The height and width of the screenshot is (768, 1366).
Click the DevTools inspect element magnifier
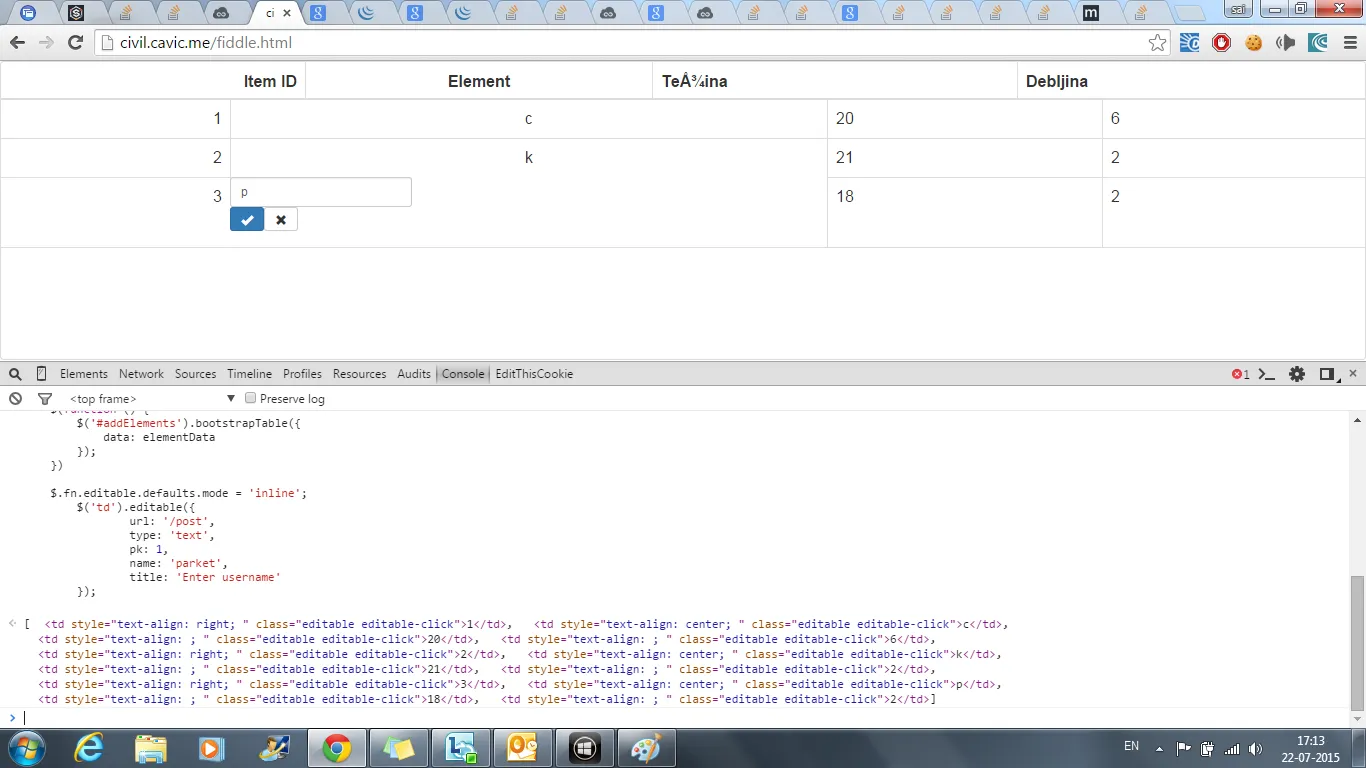pos(15,374)
